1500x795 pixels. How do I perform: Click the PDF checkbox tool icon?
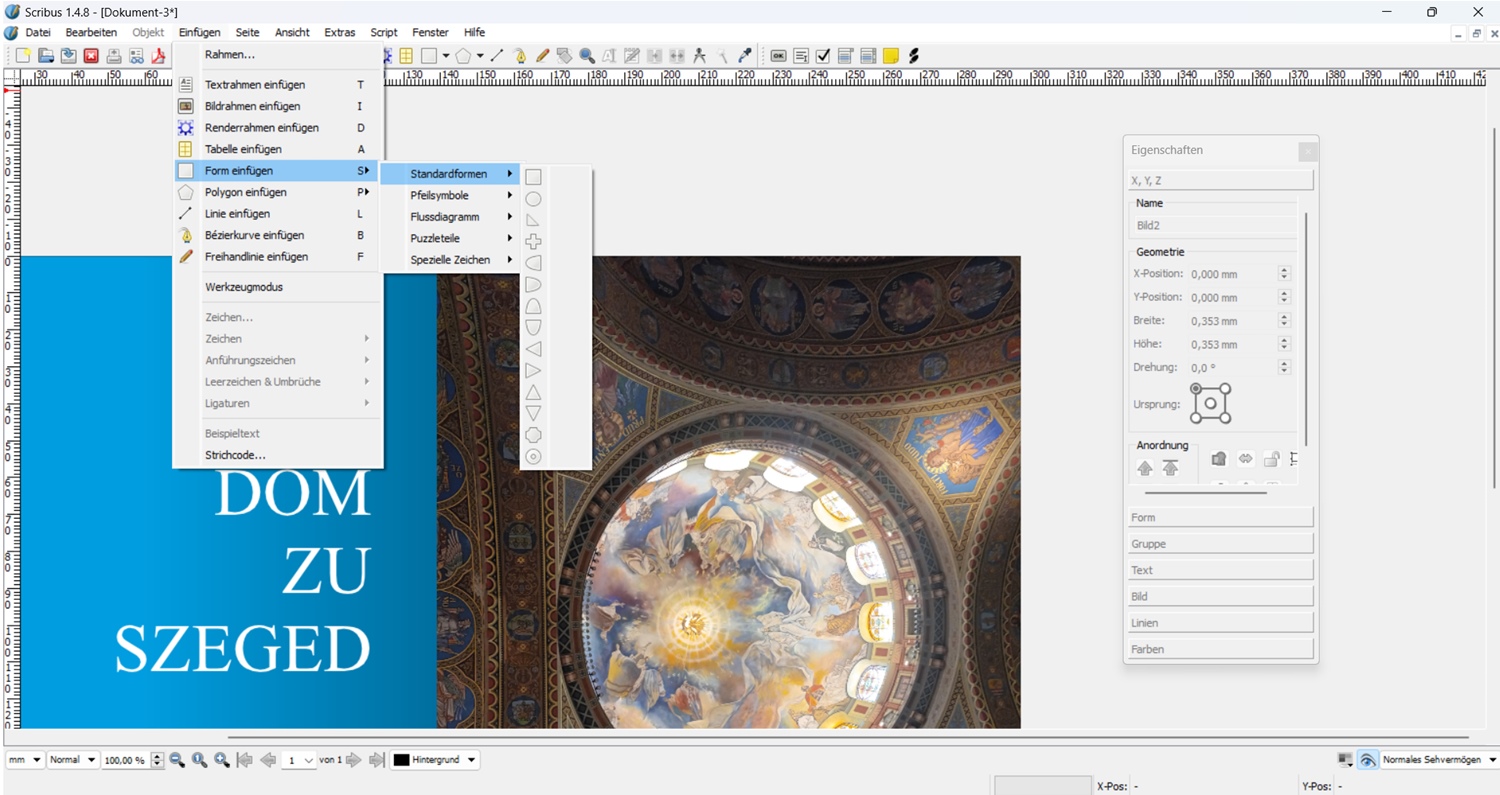click(x=823, y=56)
